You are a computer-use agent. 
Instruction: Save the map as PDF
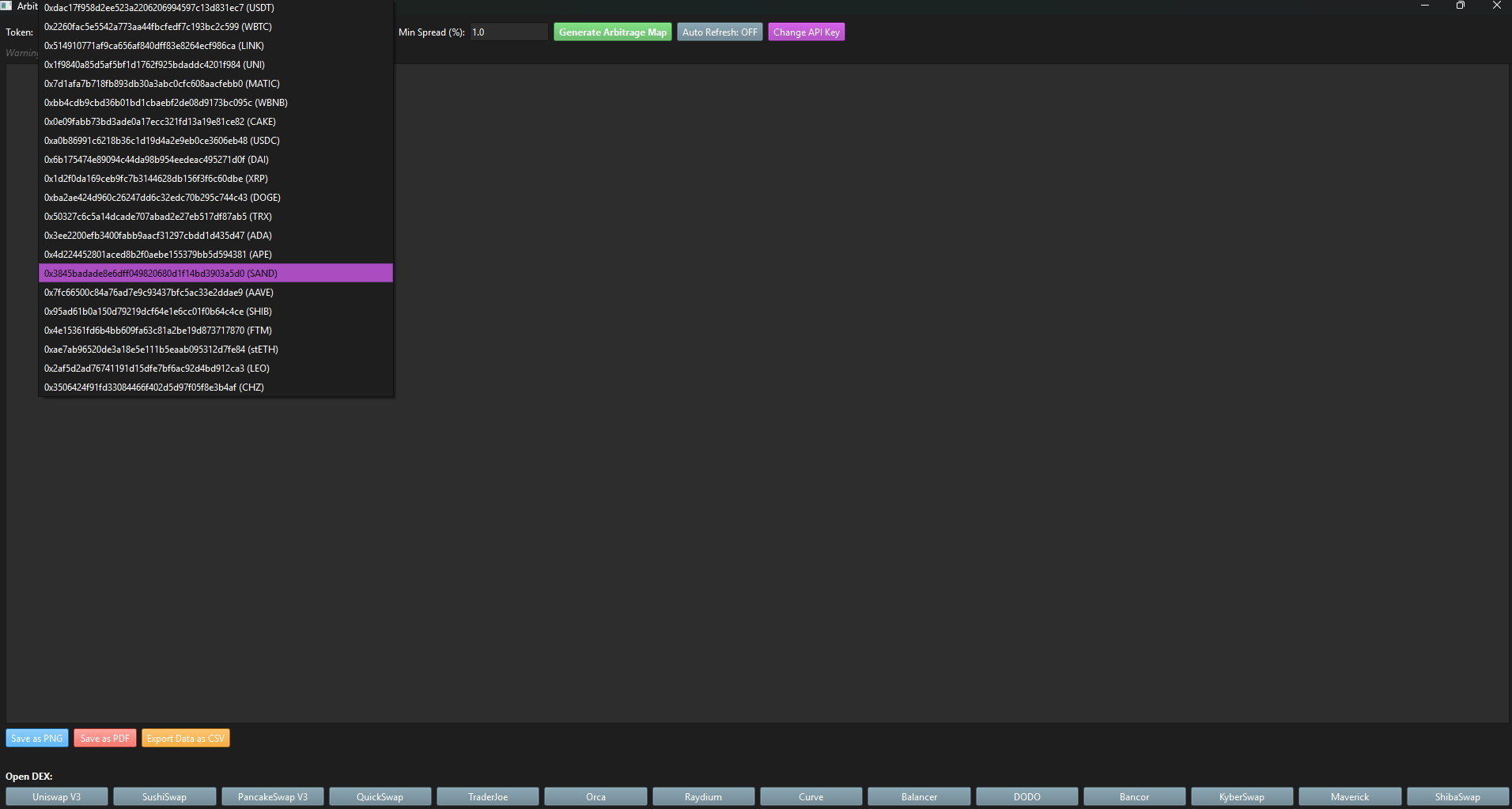(105, 739)
